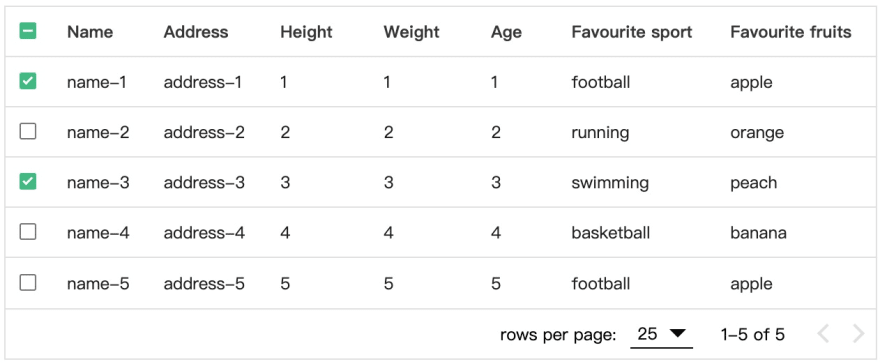Click the Height column header
Image resolution: width=880 pixels, height=364 pixels.
click(x=306, y=32)
